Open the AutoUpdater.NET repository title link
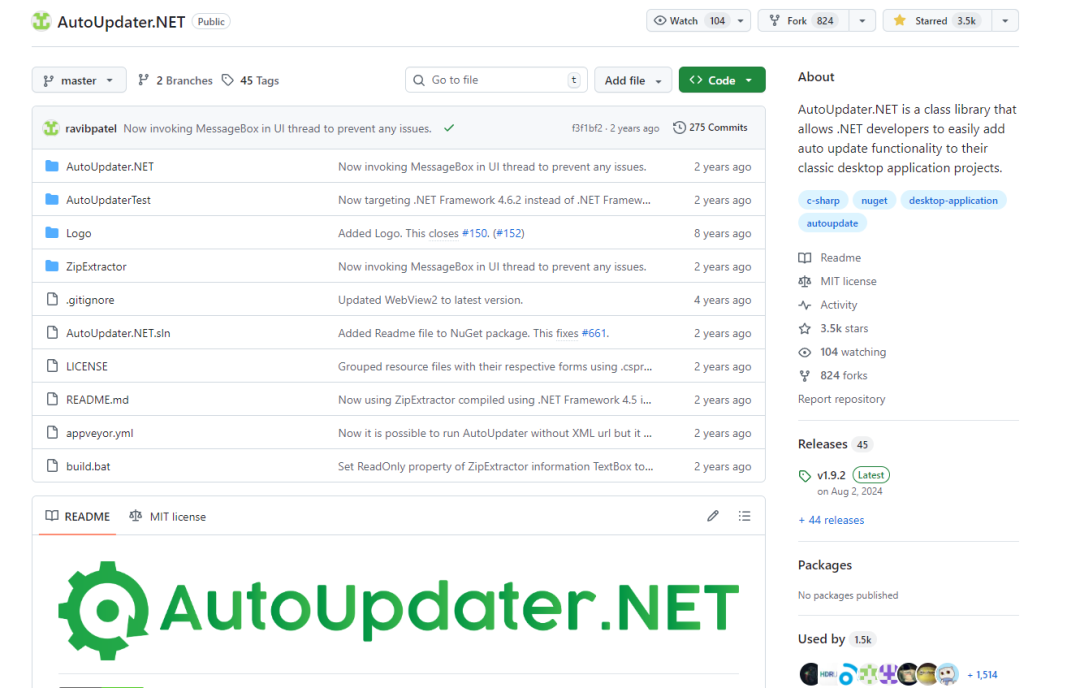Viewport: 1080px width, 688px height. tap(121, 22)
